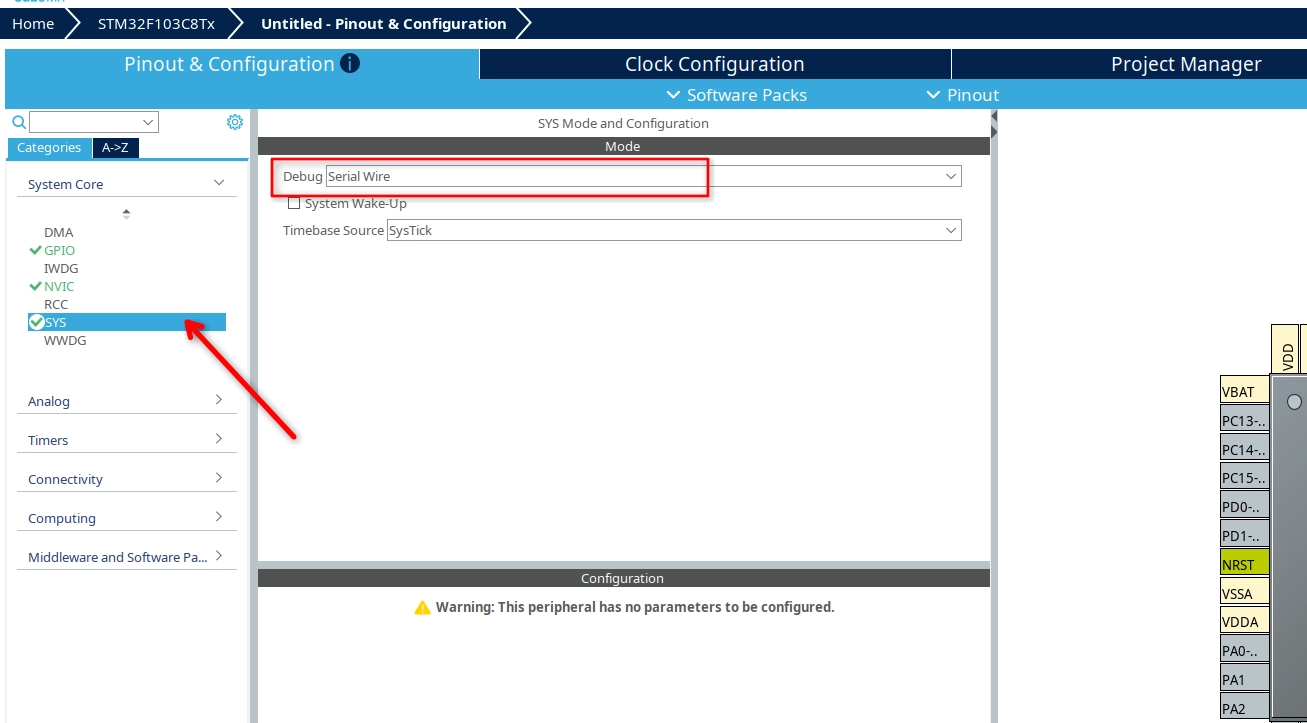Screen dimensions: 1307x723
Task: Click the PA1 pin label
Action: pyautogui.click(x=1244, y=680)
